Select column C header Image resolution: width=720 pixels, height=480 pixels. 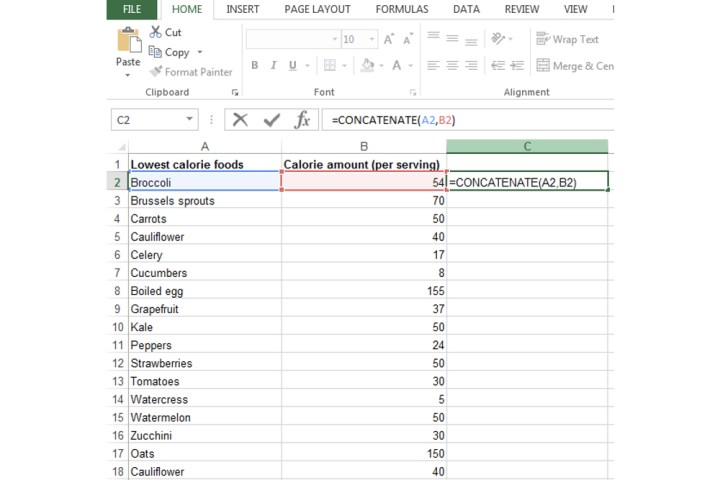527,147
